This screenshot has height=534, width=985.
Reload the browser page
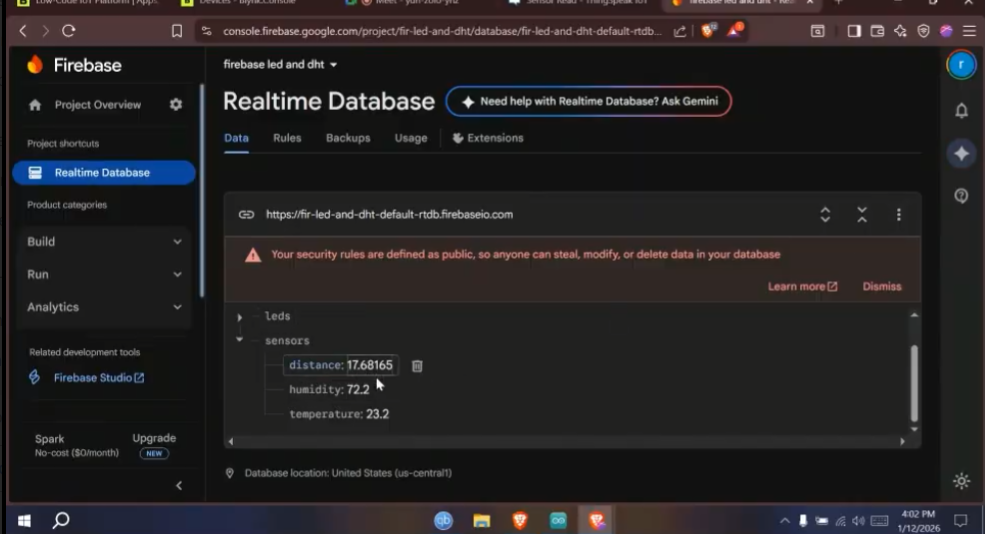tap(68, 31)
